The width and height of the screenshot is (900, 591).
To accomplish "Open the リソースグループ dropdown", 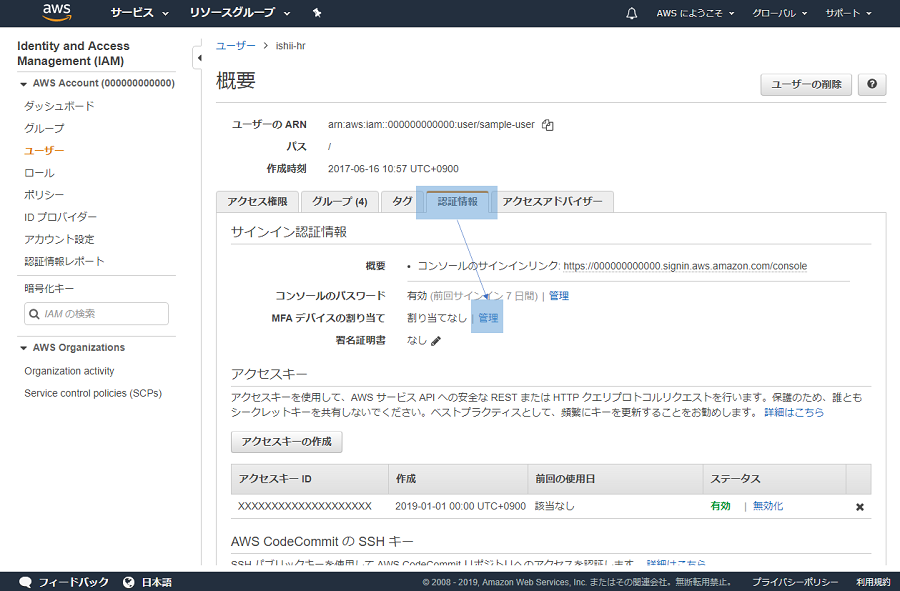I will [240, 13].
